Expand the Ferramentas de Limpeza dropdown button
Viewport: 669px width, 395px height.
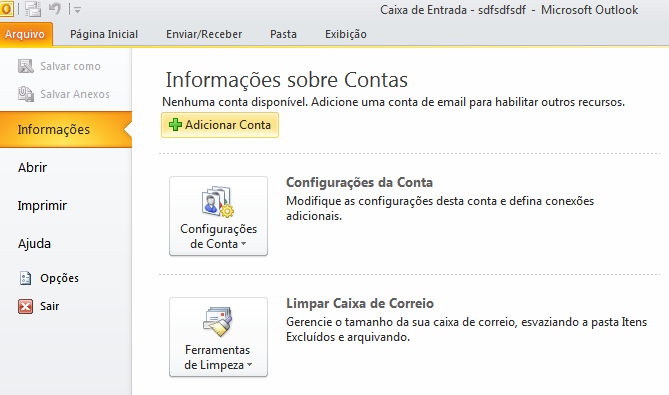click(x=218, y=337)
